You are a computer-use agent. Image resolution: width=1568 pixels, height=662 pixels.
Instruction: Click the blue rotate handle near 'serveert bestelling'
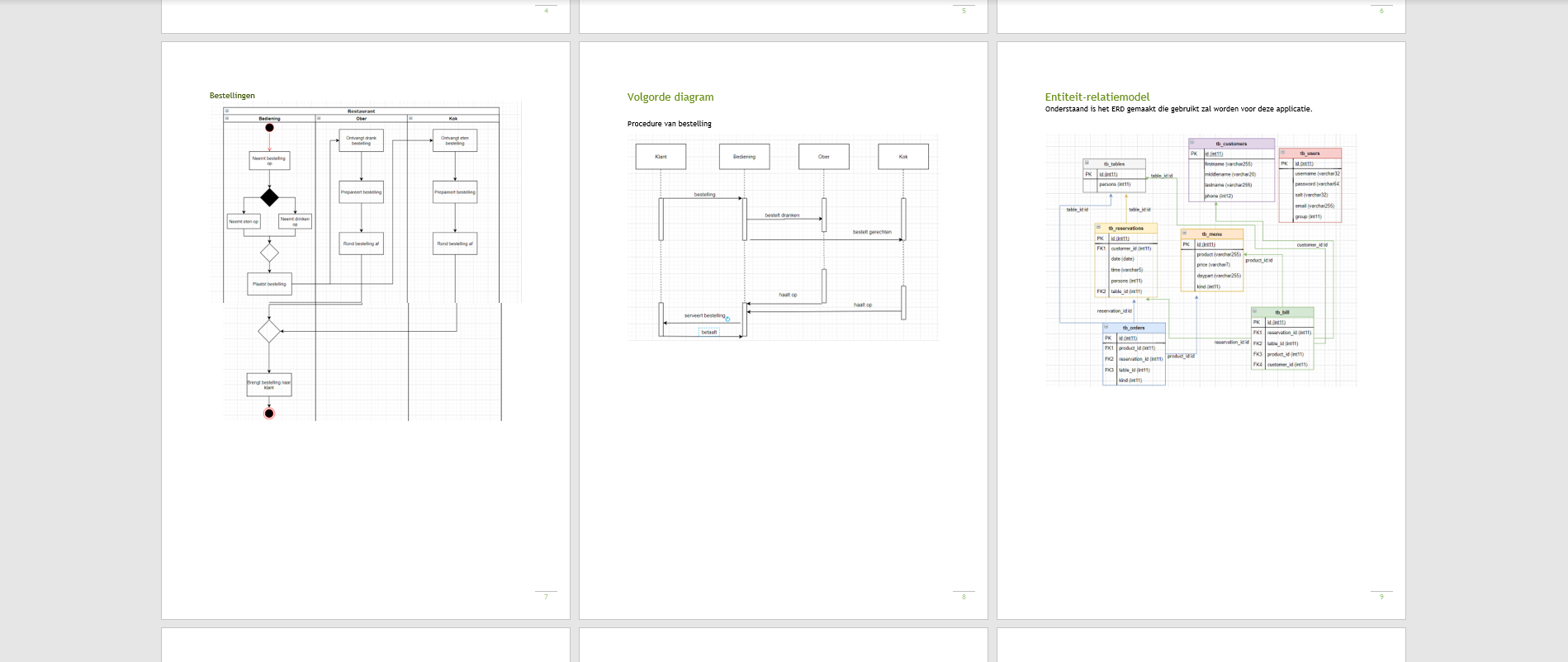tap(727, 319)
